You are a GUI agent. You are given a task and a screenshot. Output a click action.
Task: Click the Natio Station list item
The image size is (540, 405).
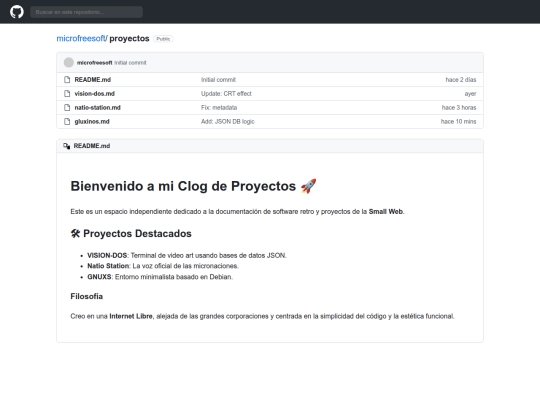(163, 266)
